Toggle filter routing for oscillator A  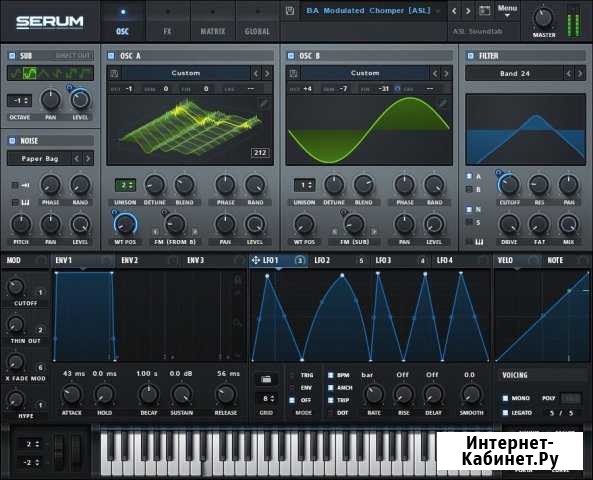pyautogui.click(x=469, y=176)
